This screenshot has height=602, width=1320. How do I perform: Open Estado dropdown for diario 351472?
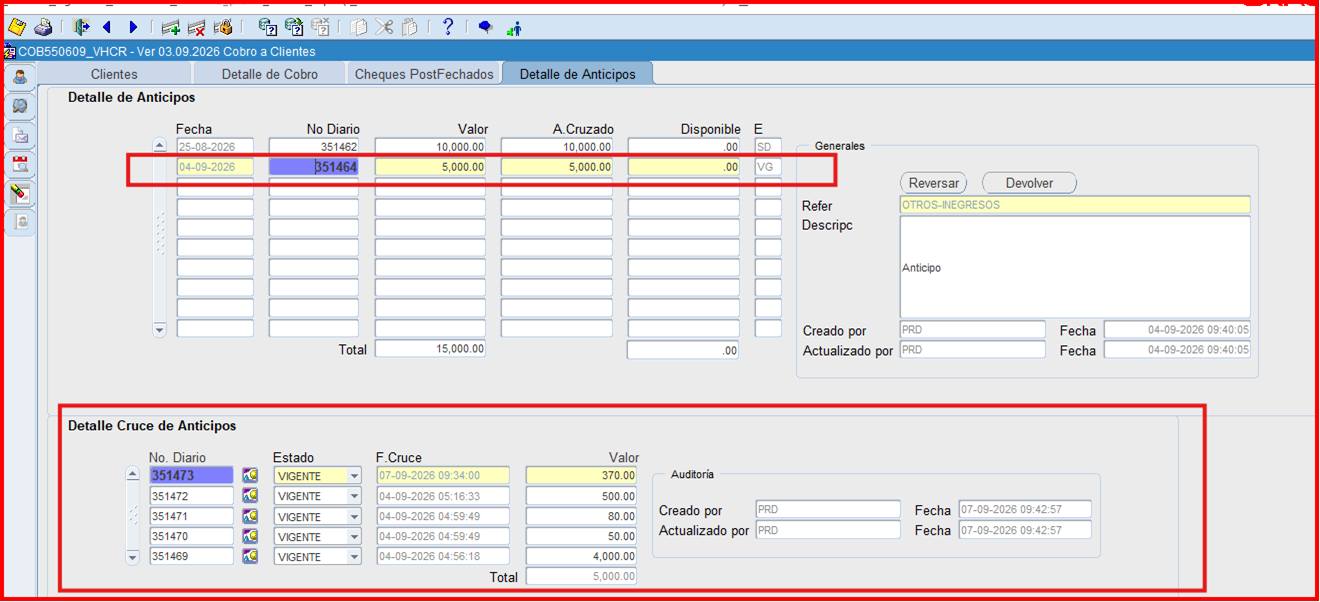click(x=354, y=496)
